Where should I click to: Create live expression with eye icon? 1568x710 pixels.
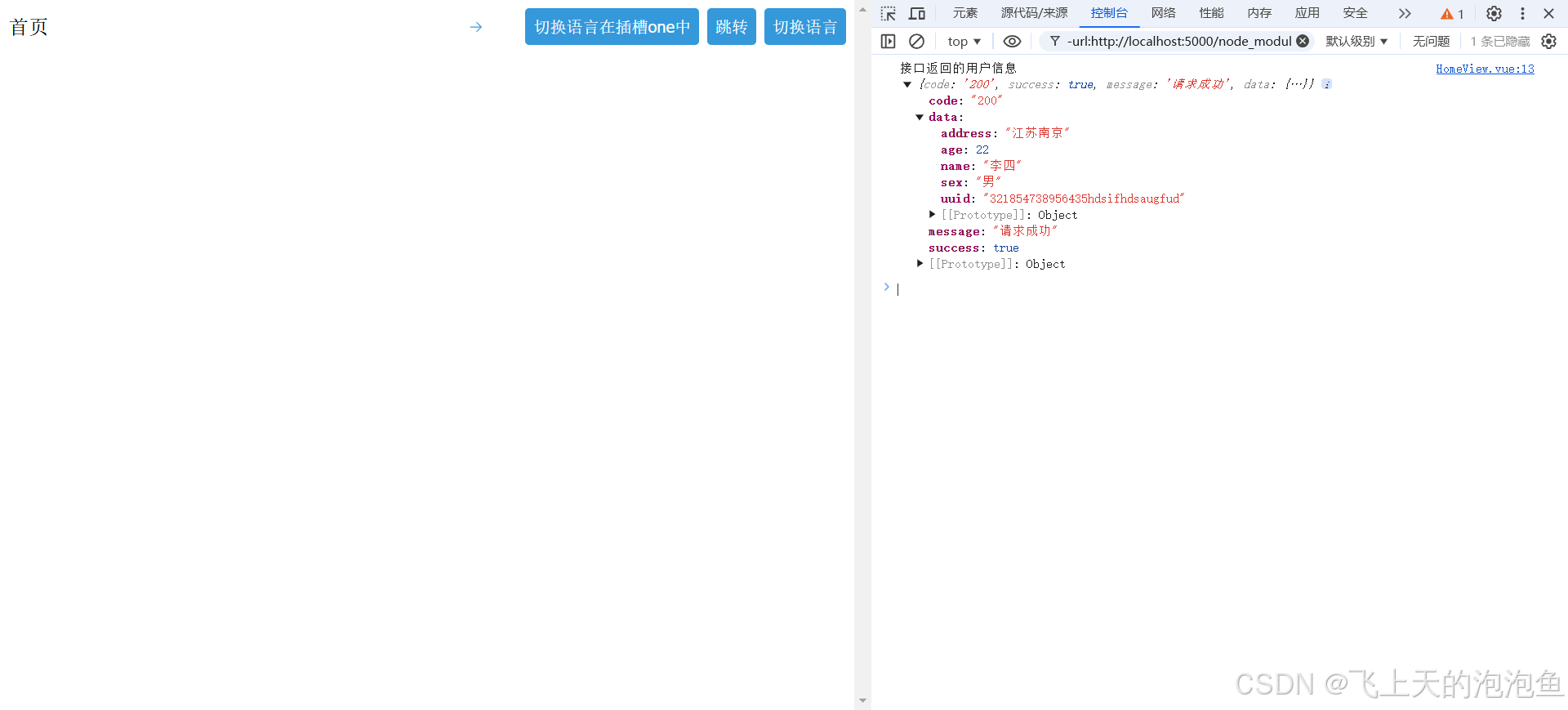point(1012,41)
